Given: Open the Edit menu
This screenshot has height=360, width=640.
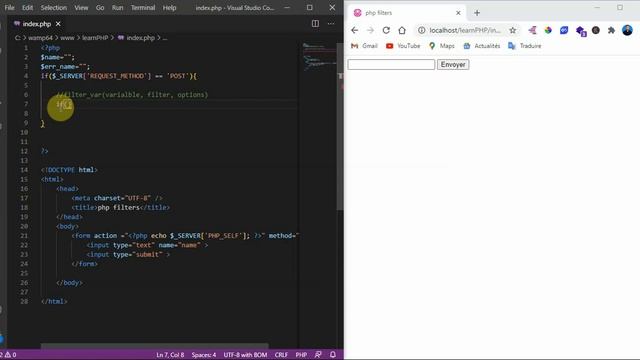Looking at the screenshot, I should coord(27,7).
